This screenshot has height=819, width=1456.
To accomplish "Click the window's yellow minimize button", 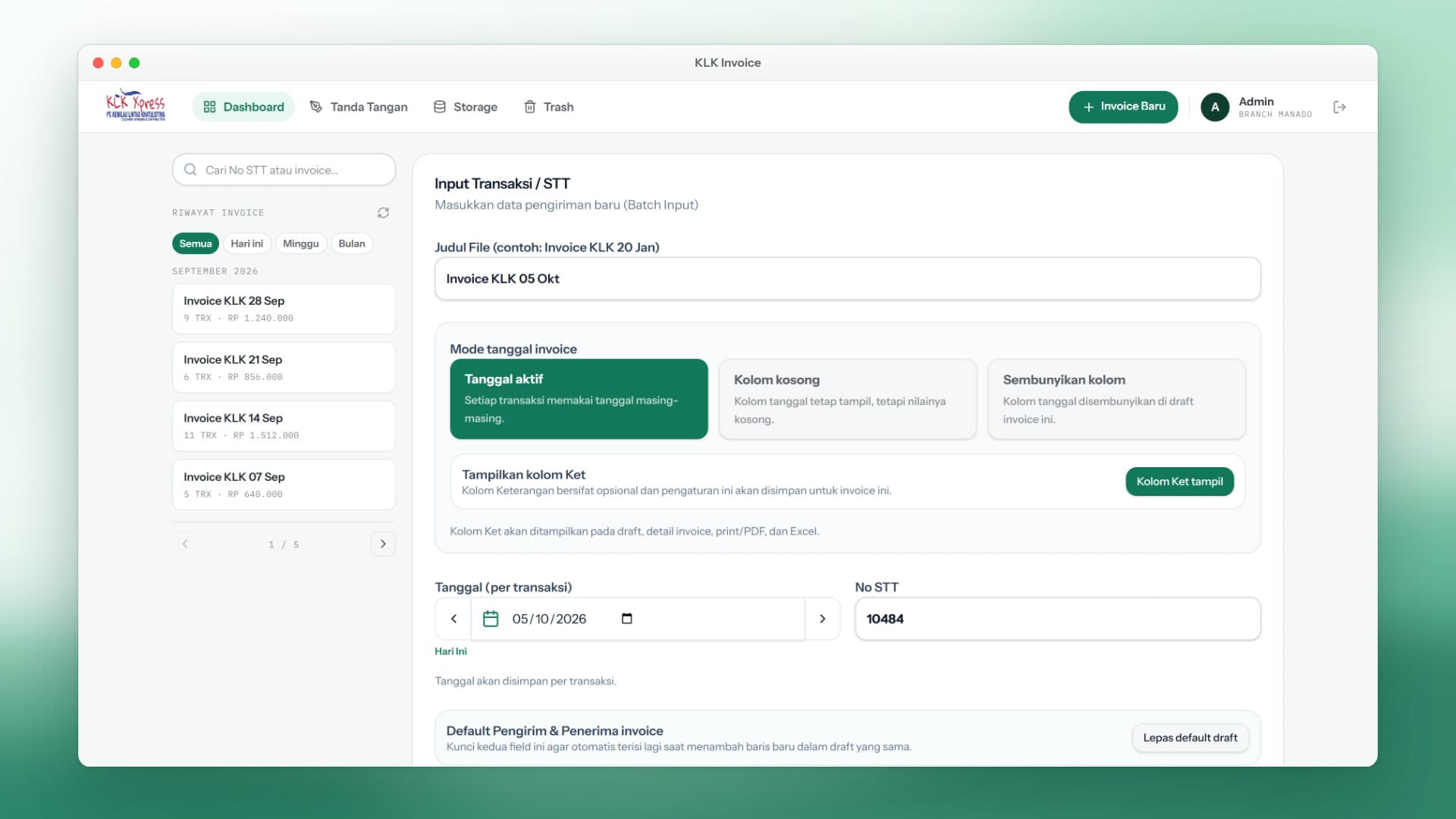I will pyautogui.click(x=116, y=63).
